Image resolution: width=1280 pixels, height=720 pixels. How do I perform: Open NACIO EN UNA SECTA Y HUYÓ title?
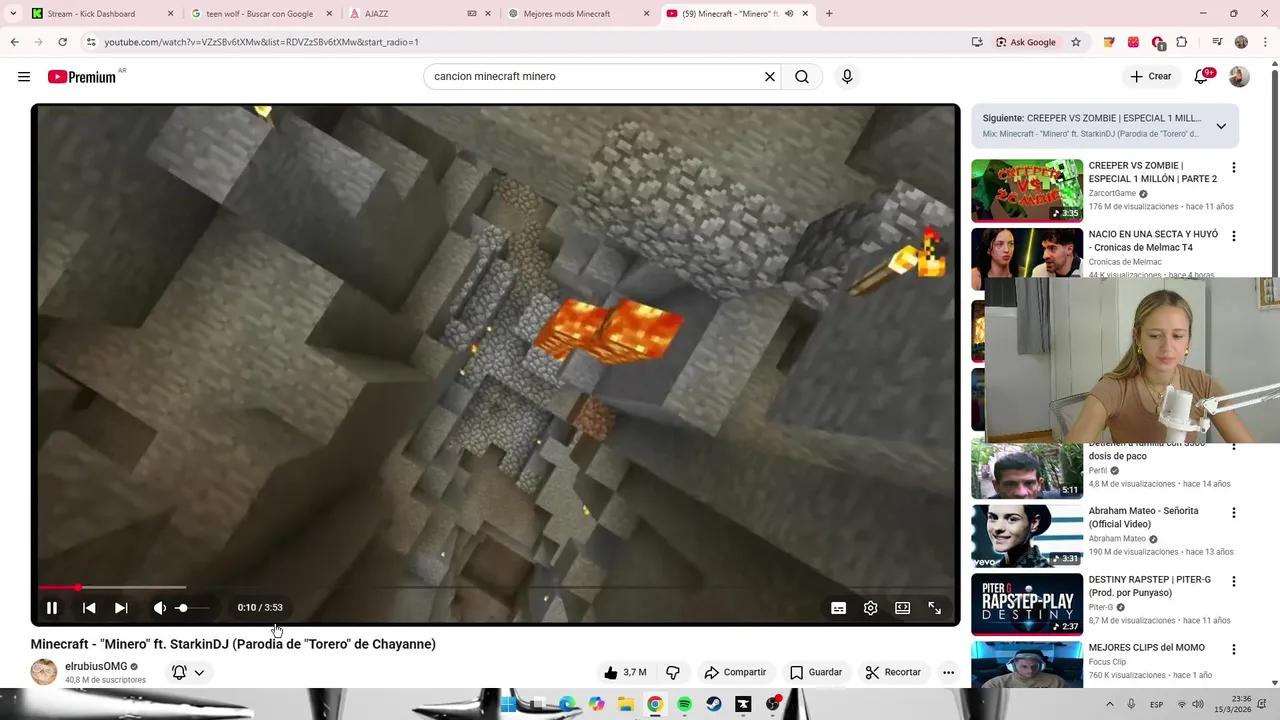pyautogui.click(x=1153, y=241)
